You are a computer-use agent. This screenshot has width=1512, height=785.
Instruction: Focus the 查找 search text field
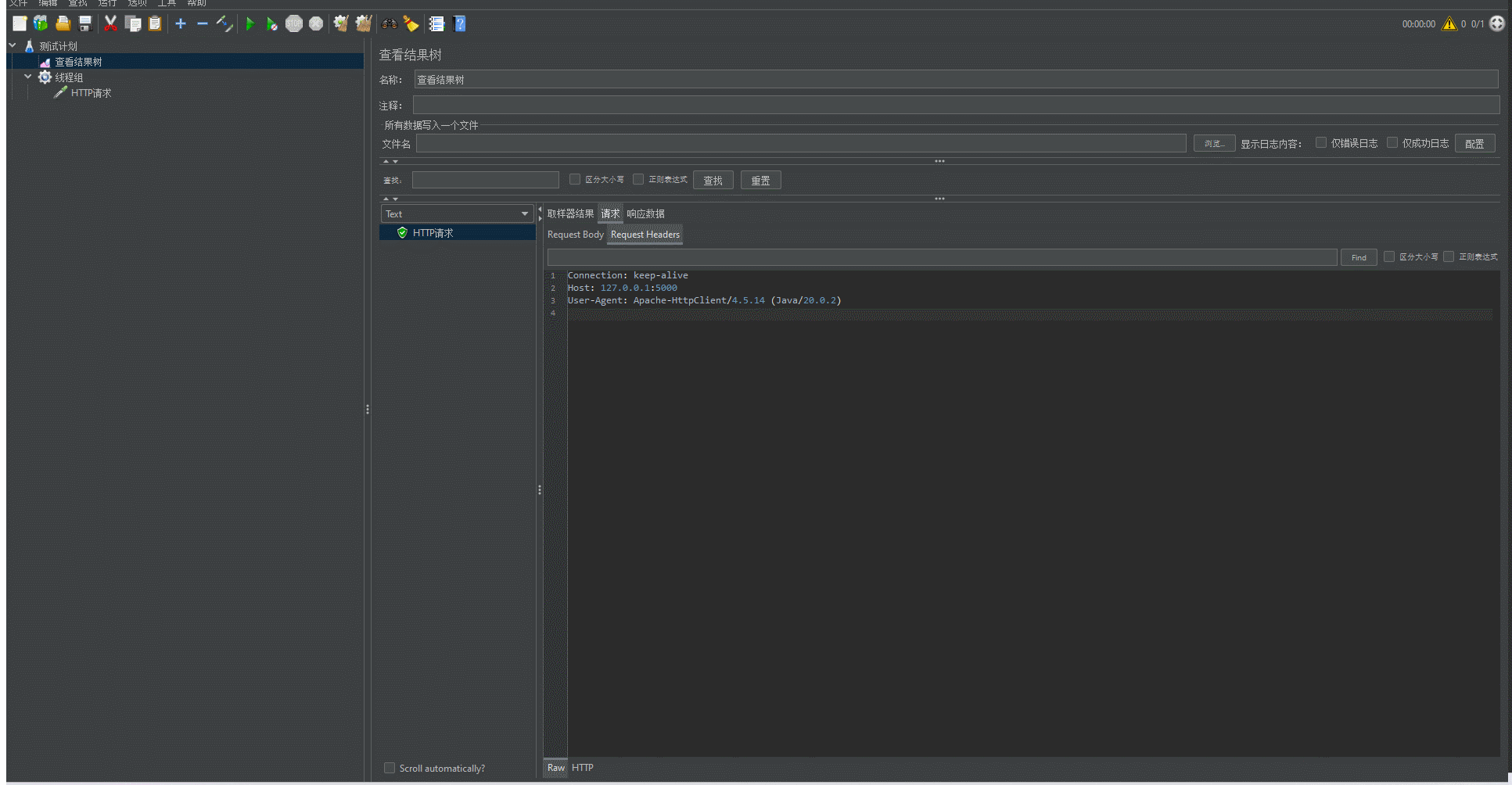coord(485,180)
